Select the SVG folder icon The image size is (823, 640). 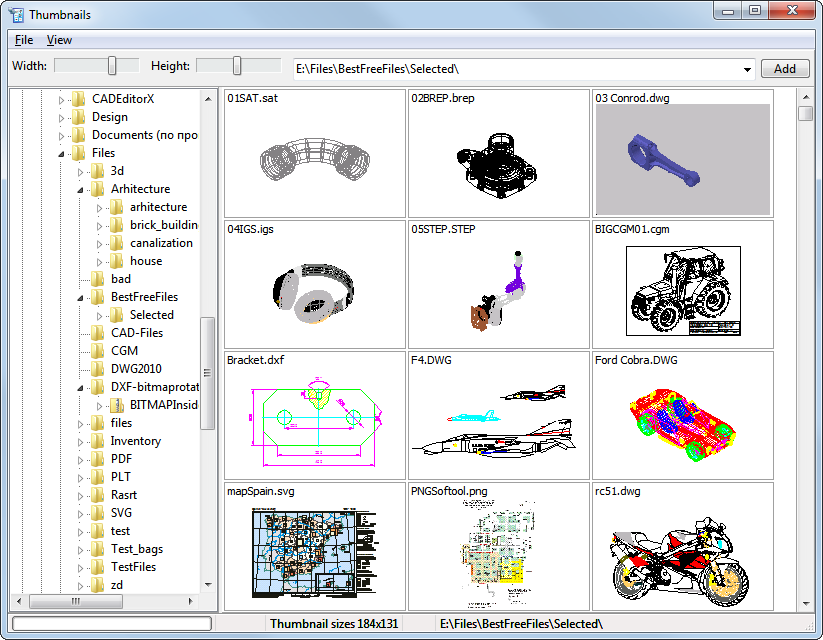coord(97,513)
